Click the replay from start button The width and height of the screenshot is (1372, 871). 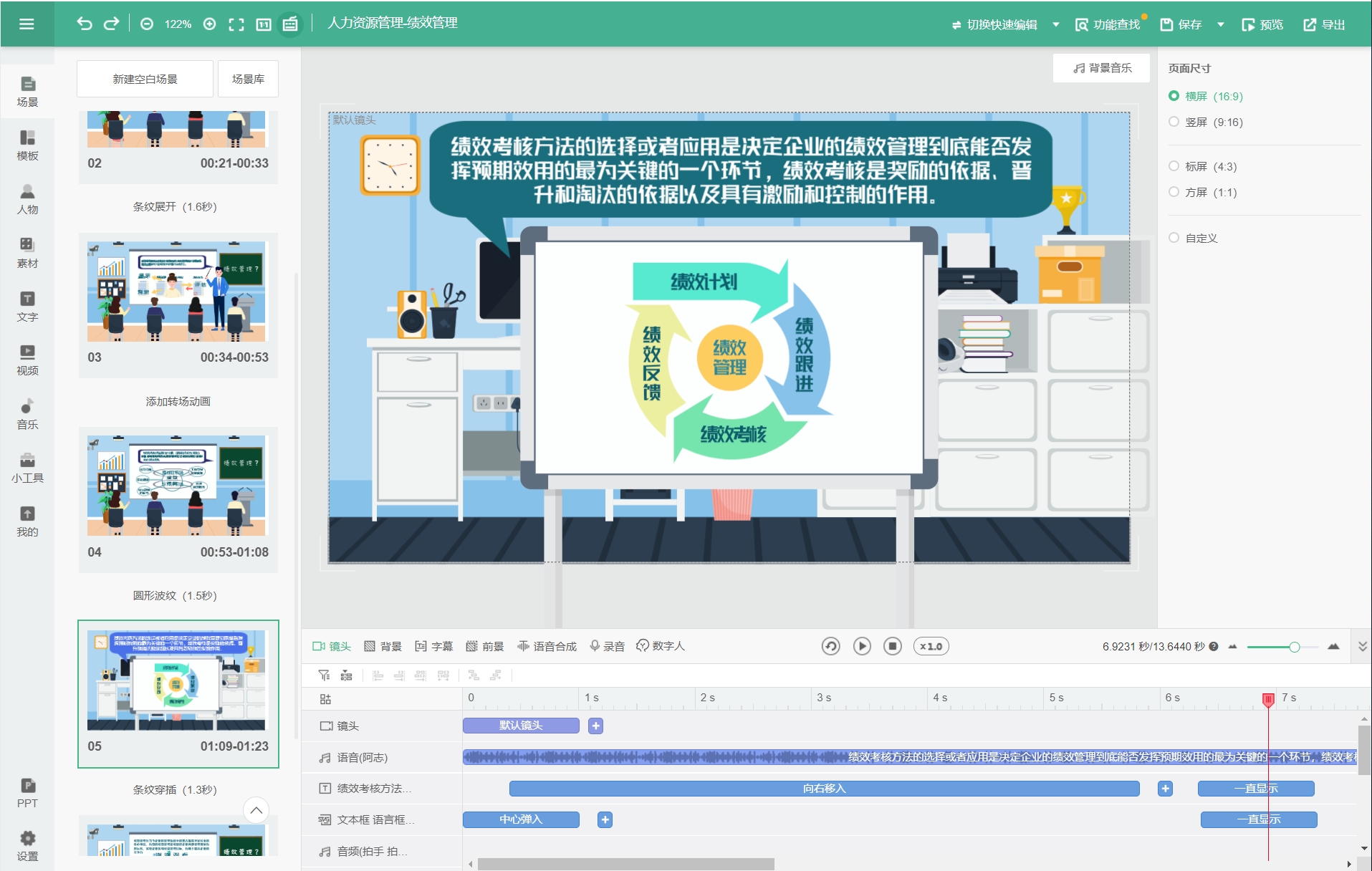coord(830,646)
